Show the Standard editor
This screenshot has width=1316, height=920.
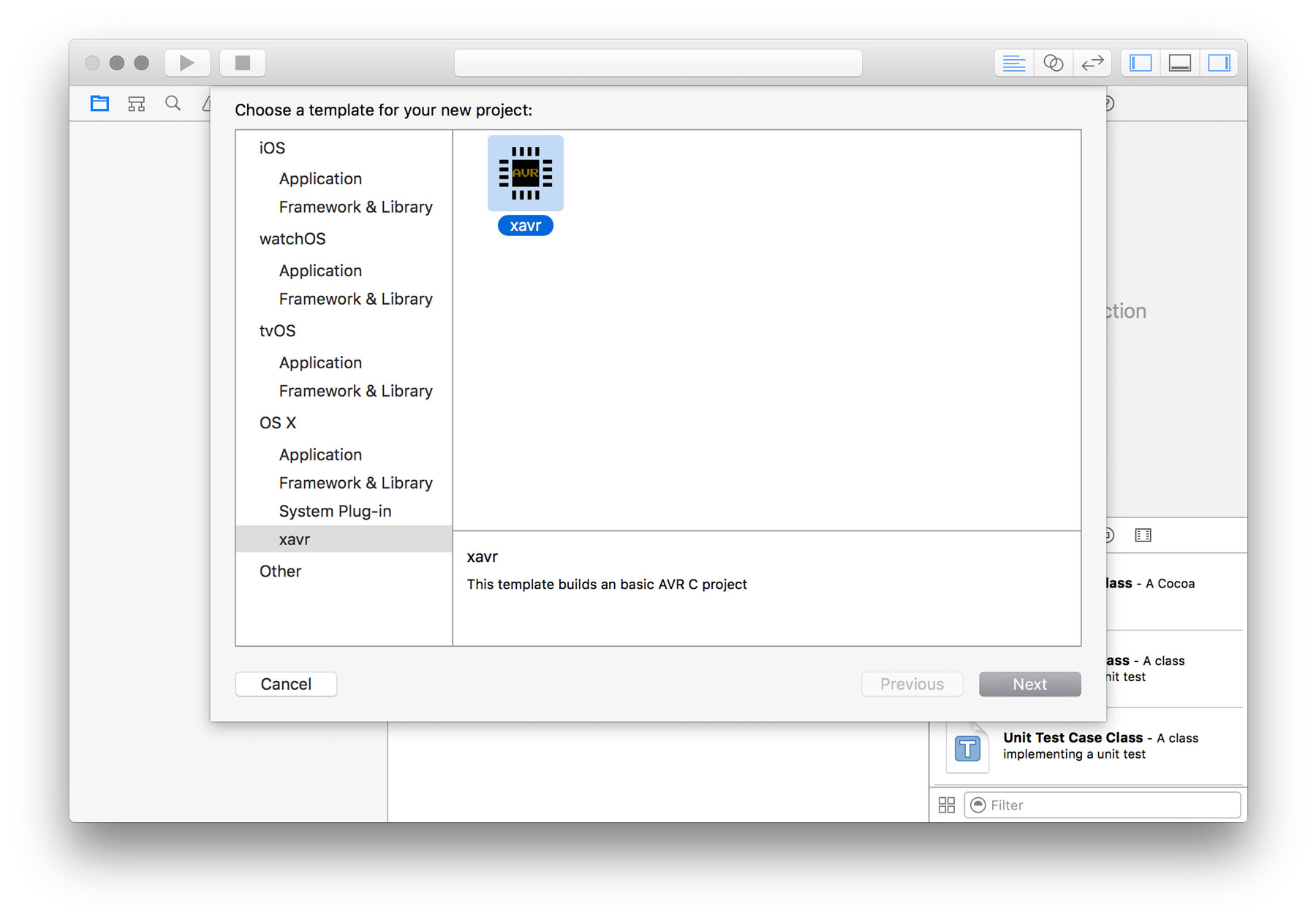1014,63
